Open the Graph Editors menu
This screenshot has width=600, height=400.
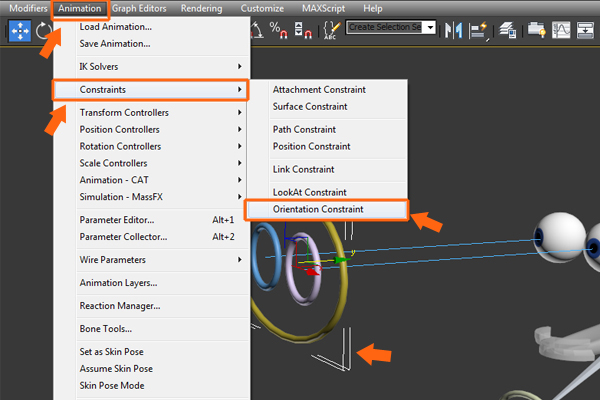coord(139,8)
